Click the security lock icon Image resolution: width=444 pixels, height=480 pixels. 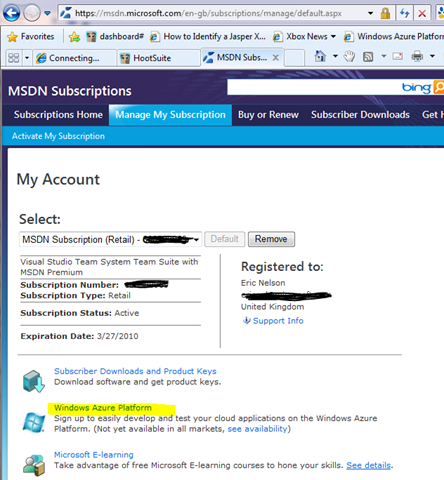click(385, 13)
